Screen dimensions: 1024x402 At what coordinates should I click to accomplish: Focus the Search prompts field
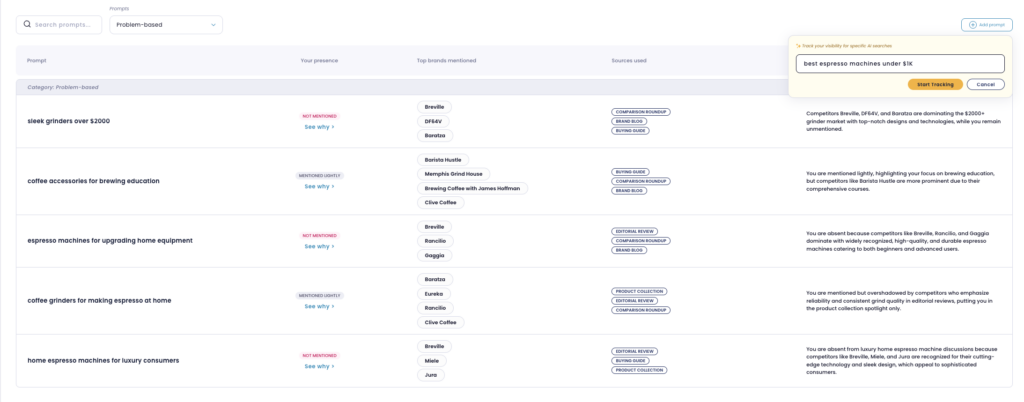[x=59, y=25]
